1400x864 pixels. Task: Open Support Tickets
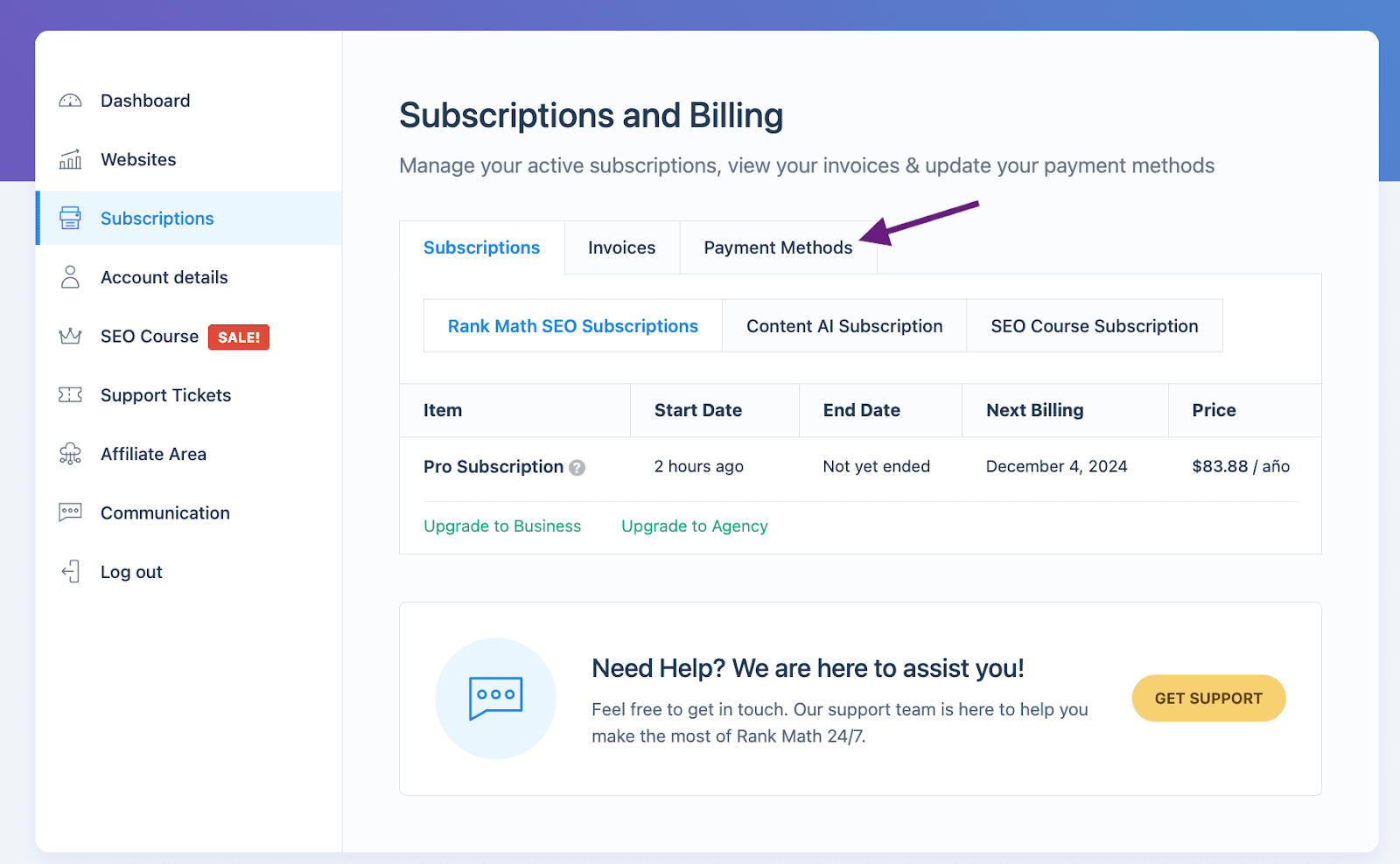(x=166, y=395)
